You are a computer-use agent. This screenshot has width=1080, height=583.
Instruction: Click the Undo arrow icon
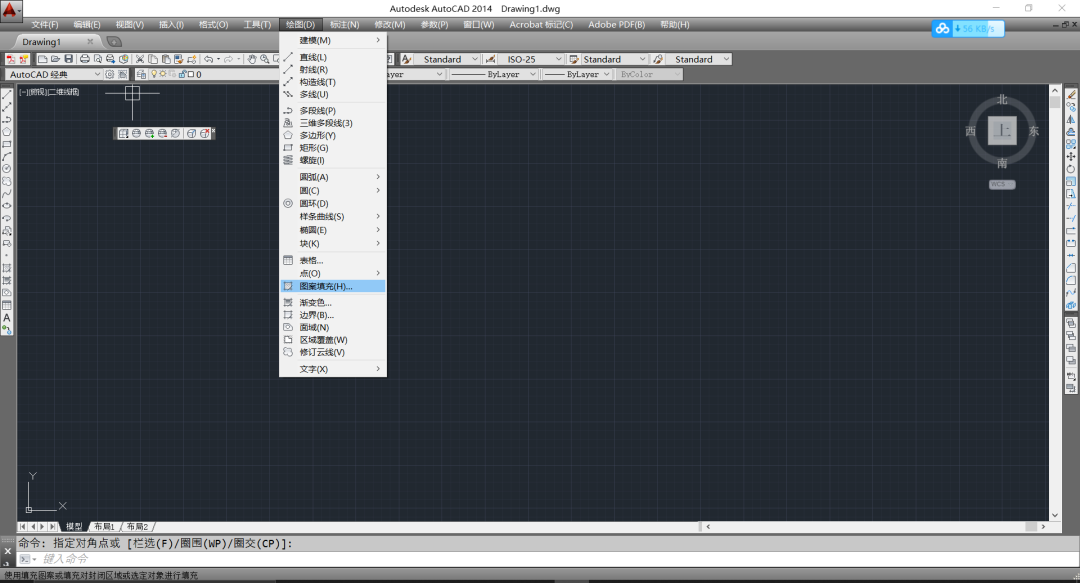coord(209,59)
